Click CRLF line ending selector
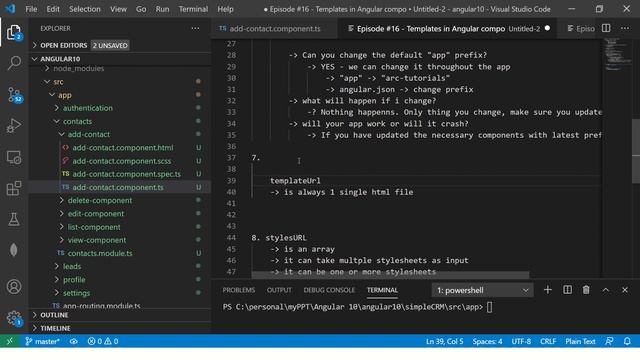Viewport: 640px width, 360px height. 548,341
